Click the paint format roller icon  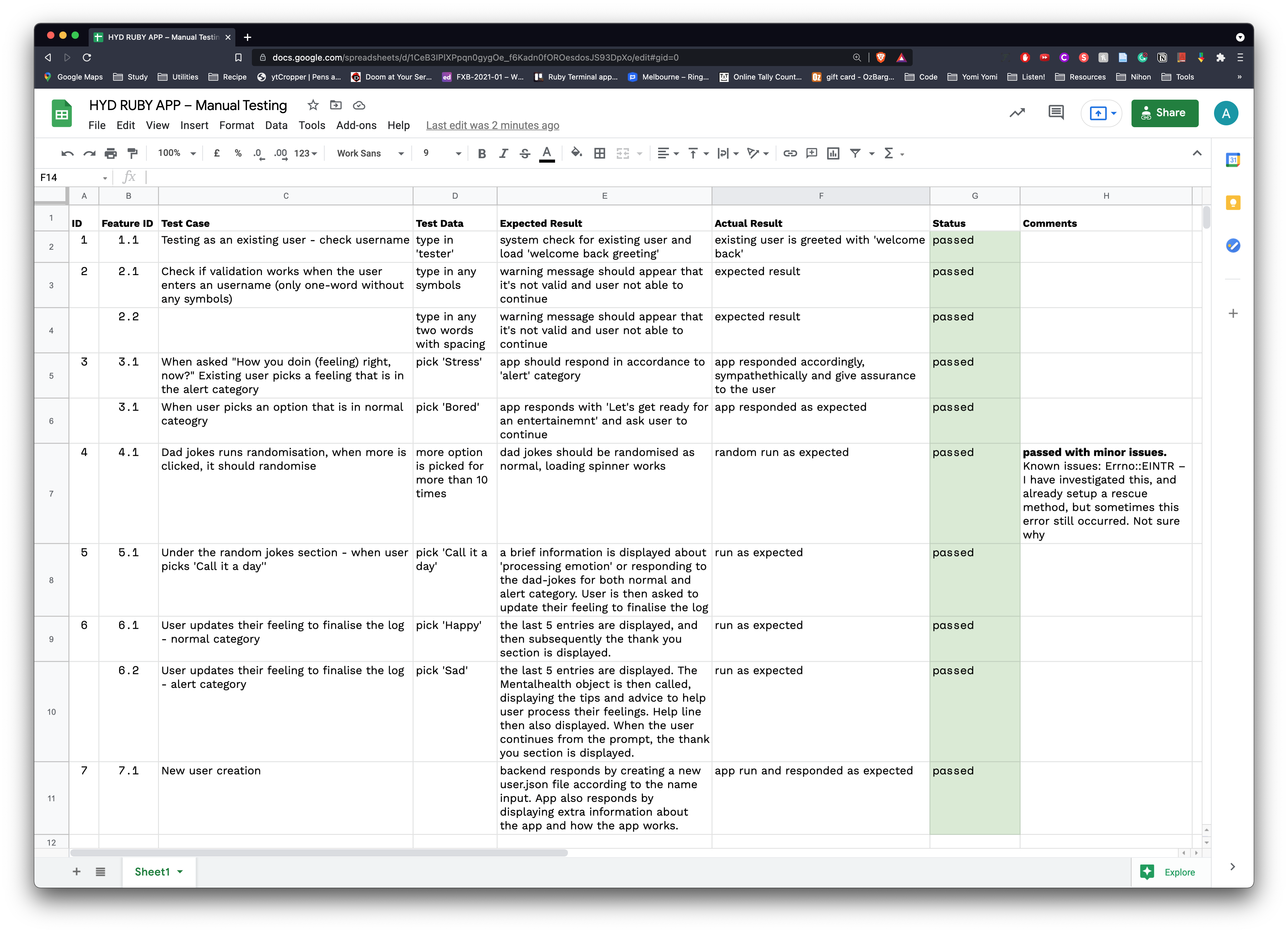pyautogui.click(x=132, y=153)
